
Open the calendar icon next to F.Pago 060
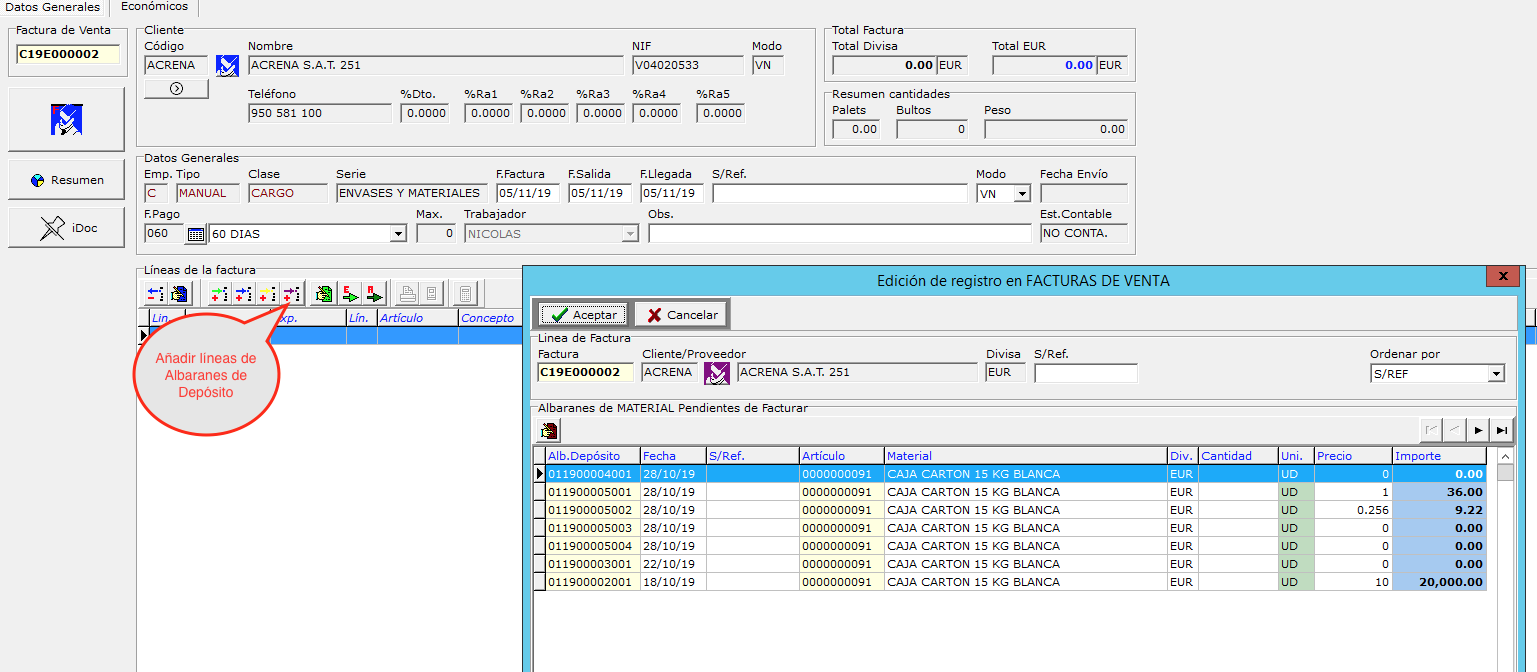click(196, 234)
